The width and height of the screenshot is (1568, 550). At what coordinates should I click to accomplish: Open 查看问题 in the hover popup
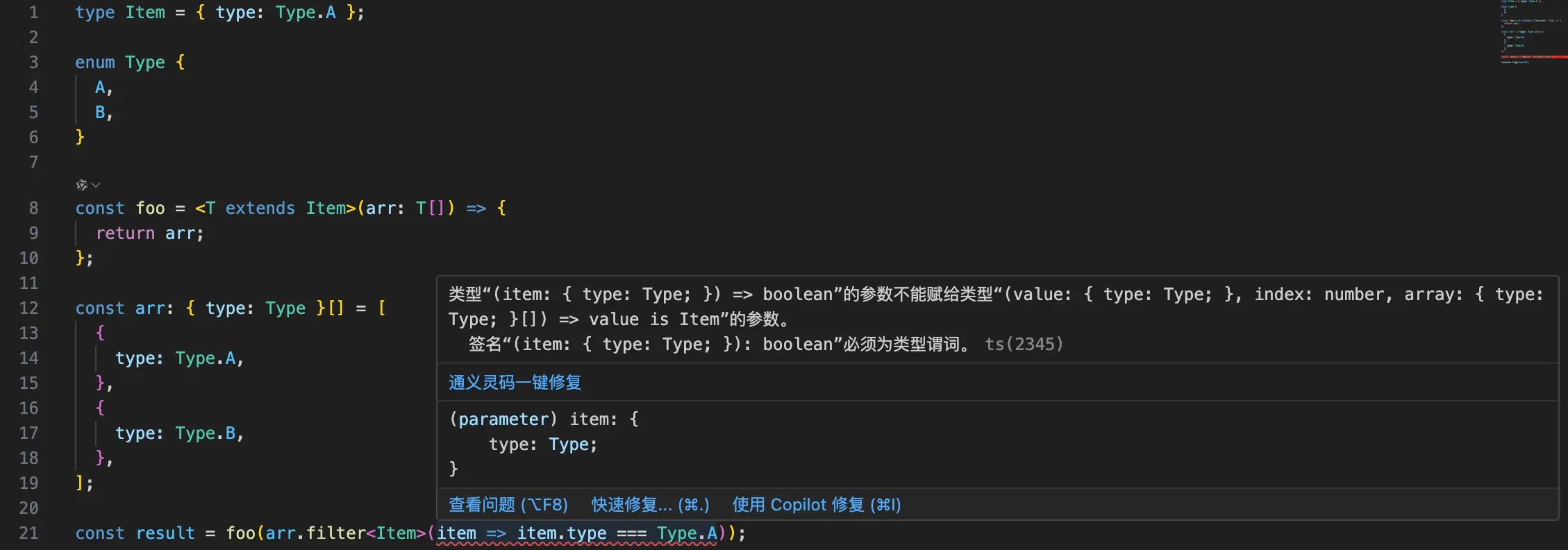coord(508,505)
